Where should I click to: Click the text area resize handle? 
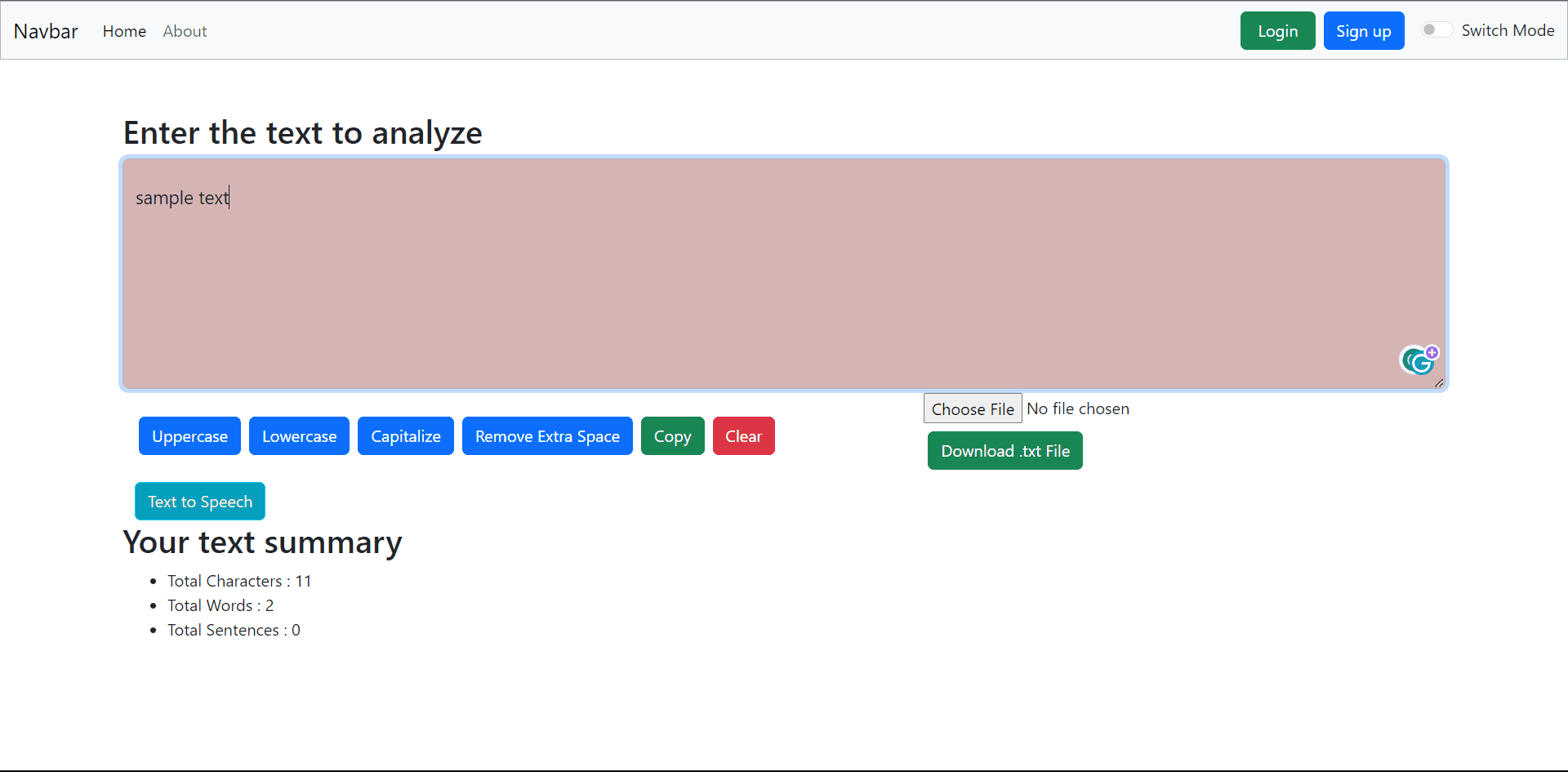(x=1439, y=383)
